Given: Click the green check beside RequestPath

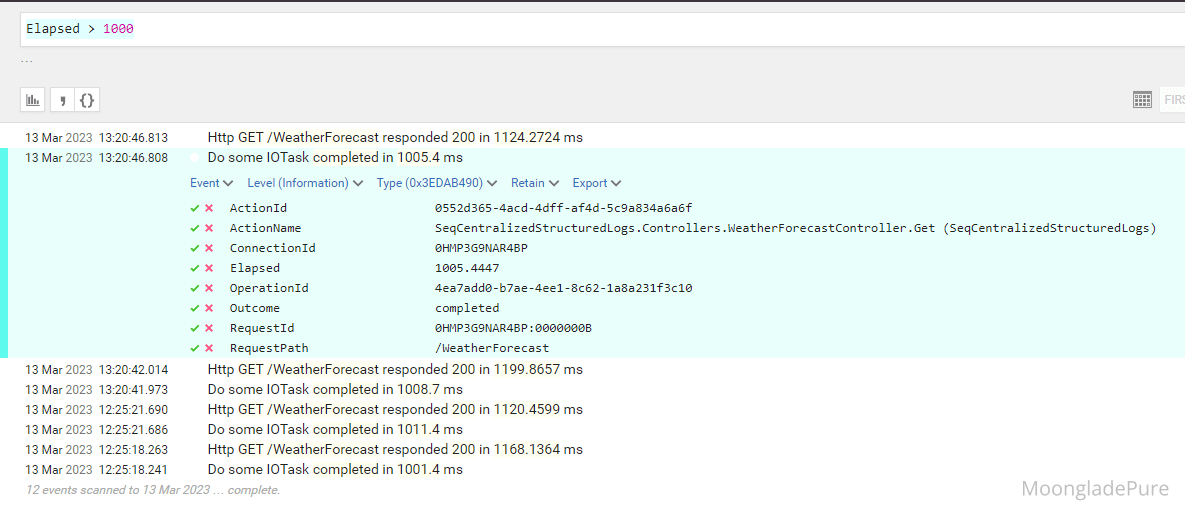Looking at the screenshot, I should [195, 348].
